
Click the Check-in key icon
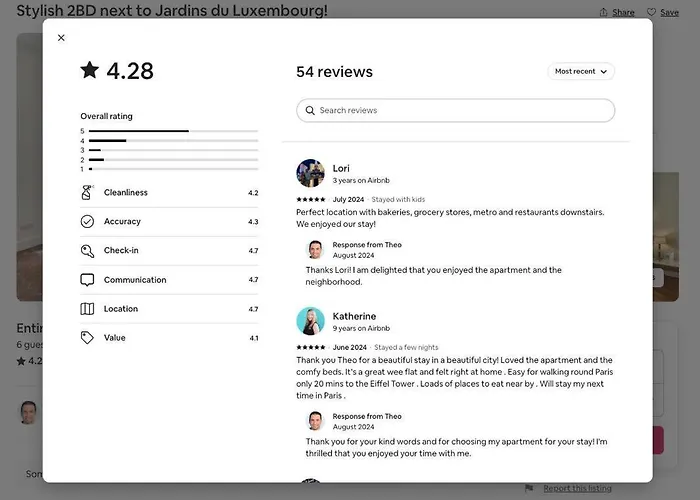[87, 251]
